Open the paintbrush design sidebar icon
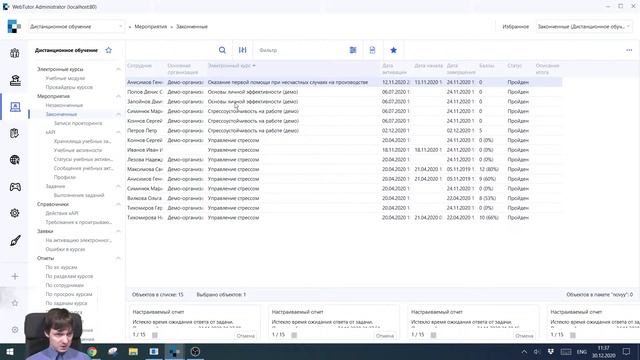The width and height of the screenshot is (640, 360). 15,241
